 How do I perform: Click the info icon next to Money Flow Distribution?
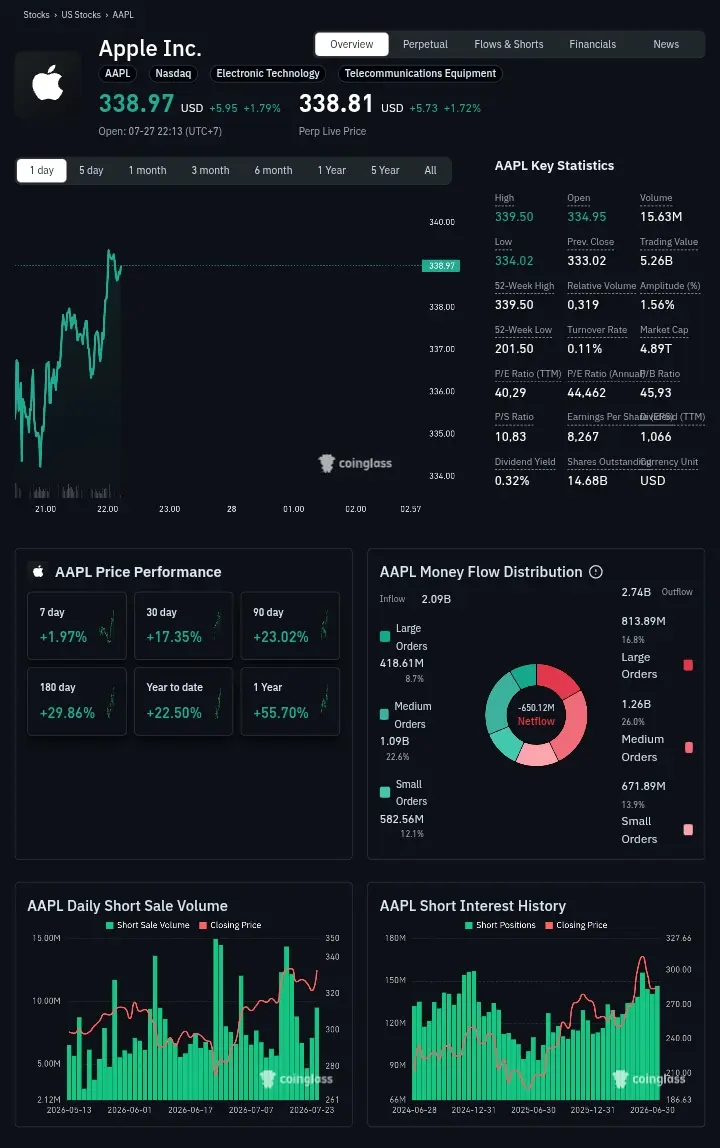(596, 572)
